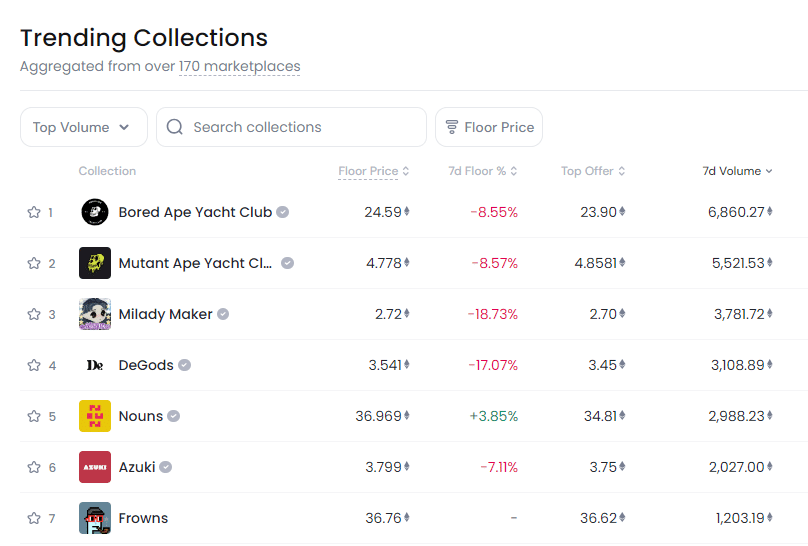Open the Top Volume dropdown
Image resolution: width=808 pixels, height=546 pixels.
pos(84,127)
